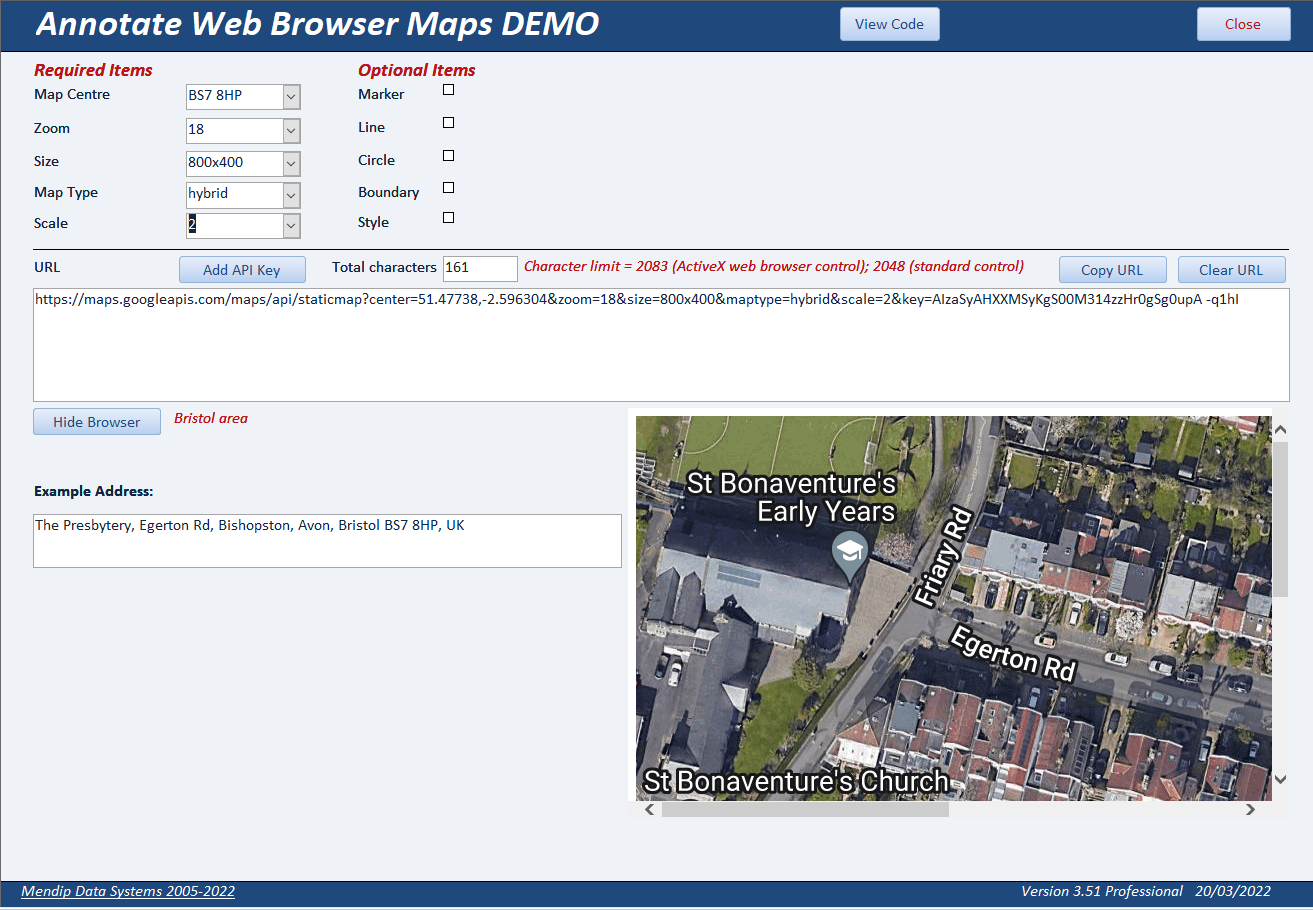Image resolution: width=1313 pixels, height=910 pixels.
Task: Enable the Marker checkbox
Action: [449, 90]
